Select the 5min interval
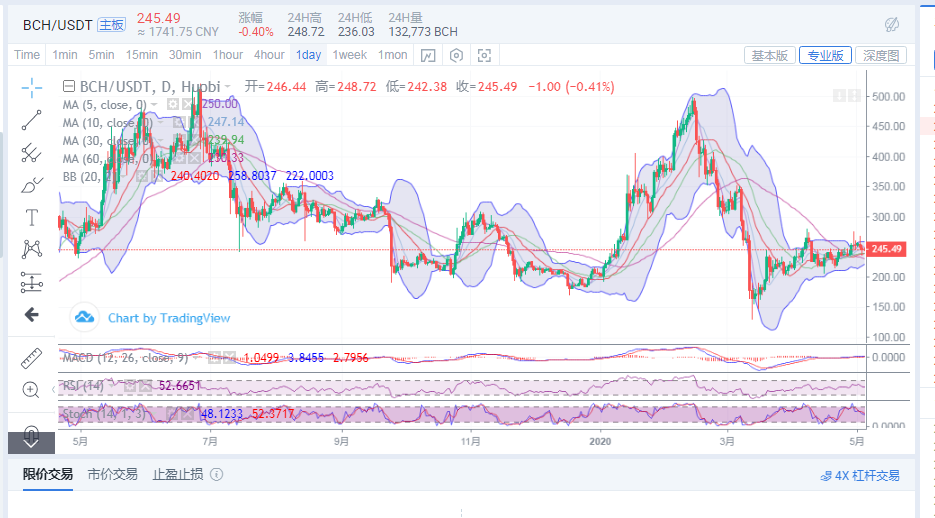 101,55
